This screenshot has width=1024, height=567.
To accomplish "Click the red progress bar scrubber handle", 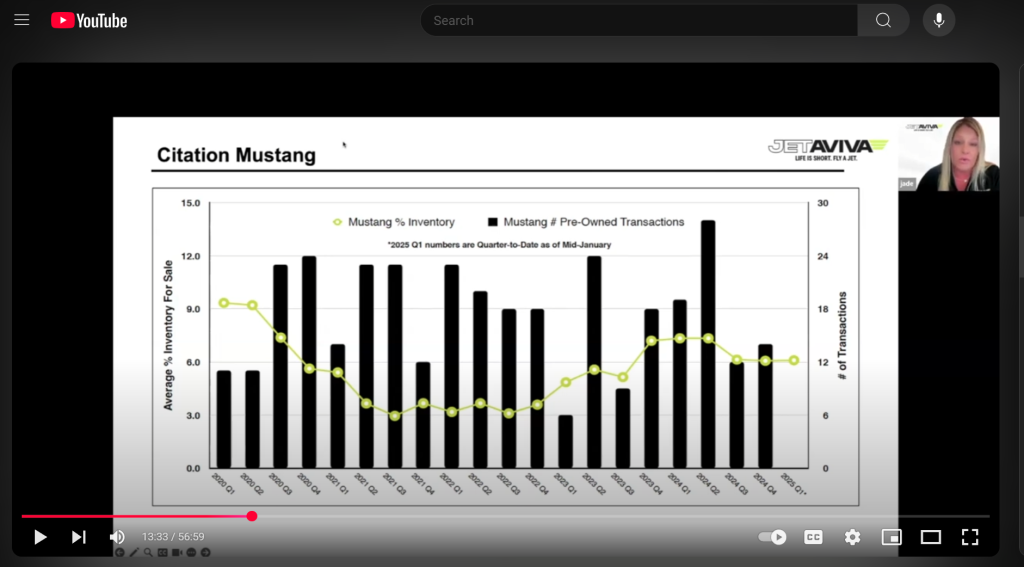I will point(251,516).
